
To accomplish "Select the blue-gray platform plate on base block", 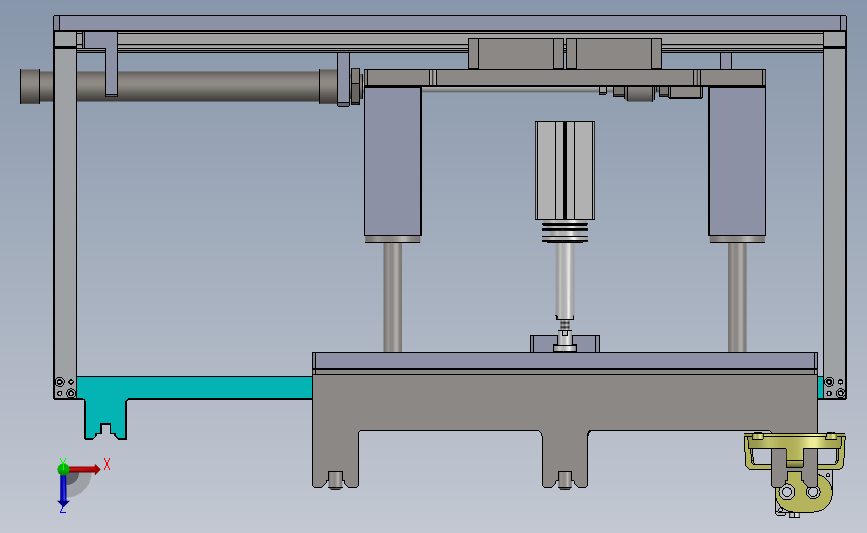I will pyautogui.click(x=565, y=360).
